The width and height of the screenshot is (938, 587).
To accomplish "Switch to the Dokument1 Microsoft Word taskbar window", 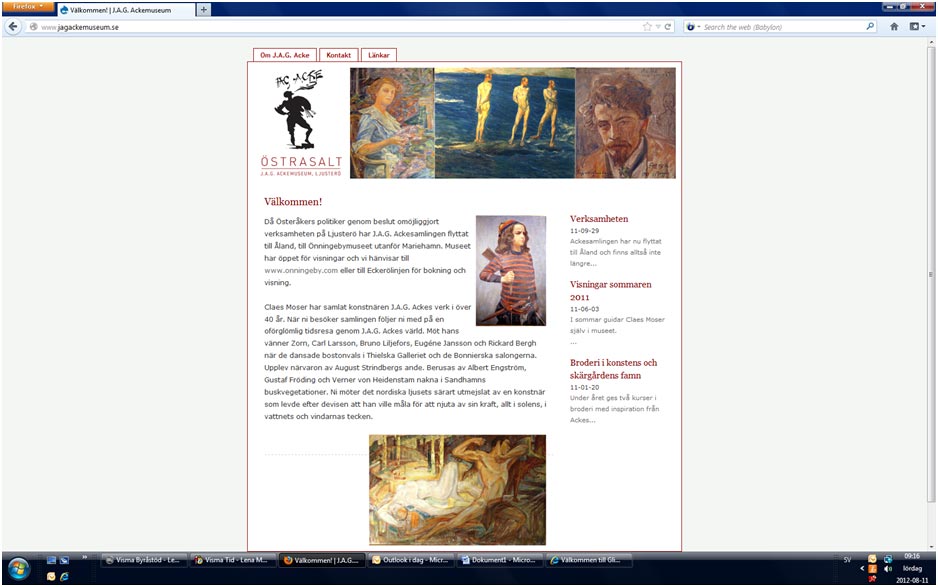I will click(x=500, y=560).
